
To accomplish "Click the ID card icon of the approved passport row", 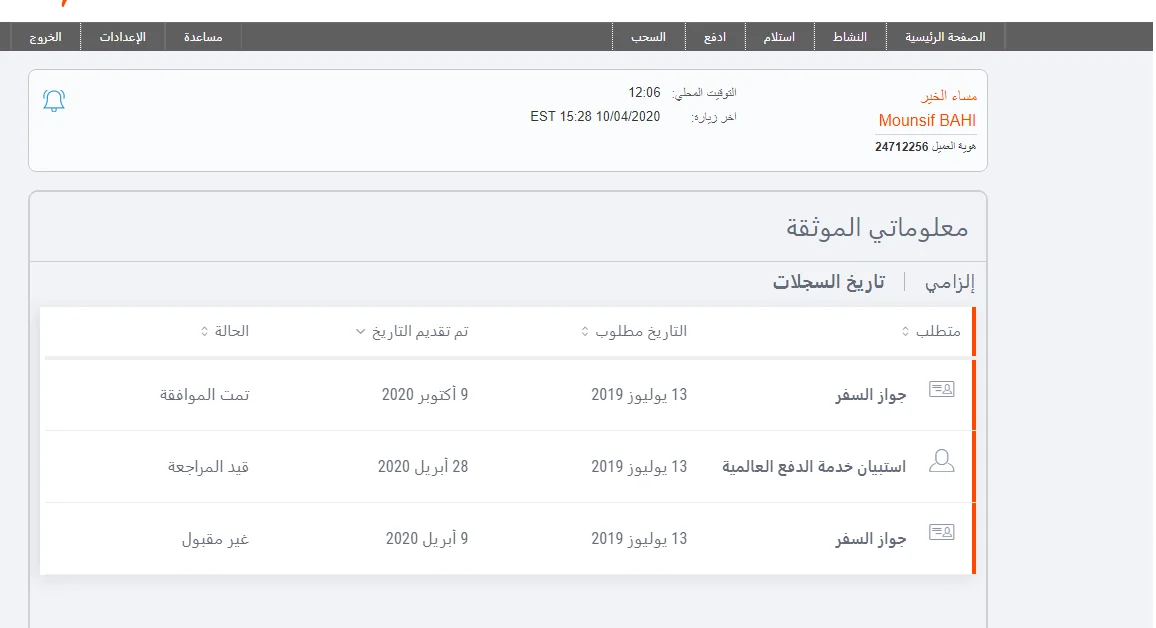I will [x=941, y=391].
